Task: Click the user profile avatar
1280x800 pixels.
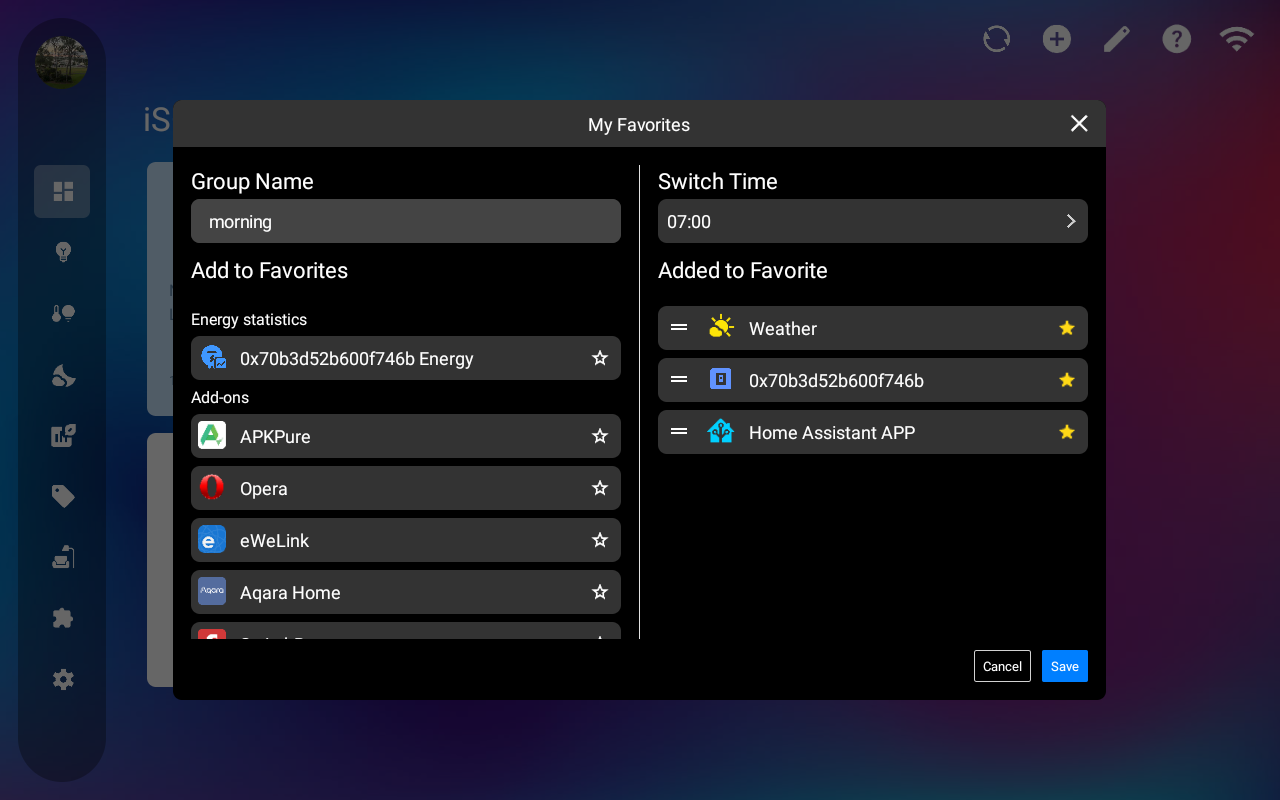Action: point(62,62)
